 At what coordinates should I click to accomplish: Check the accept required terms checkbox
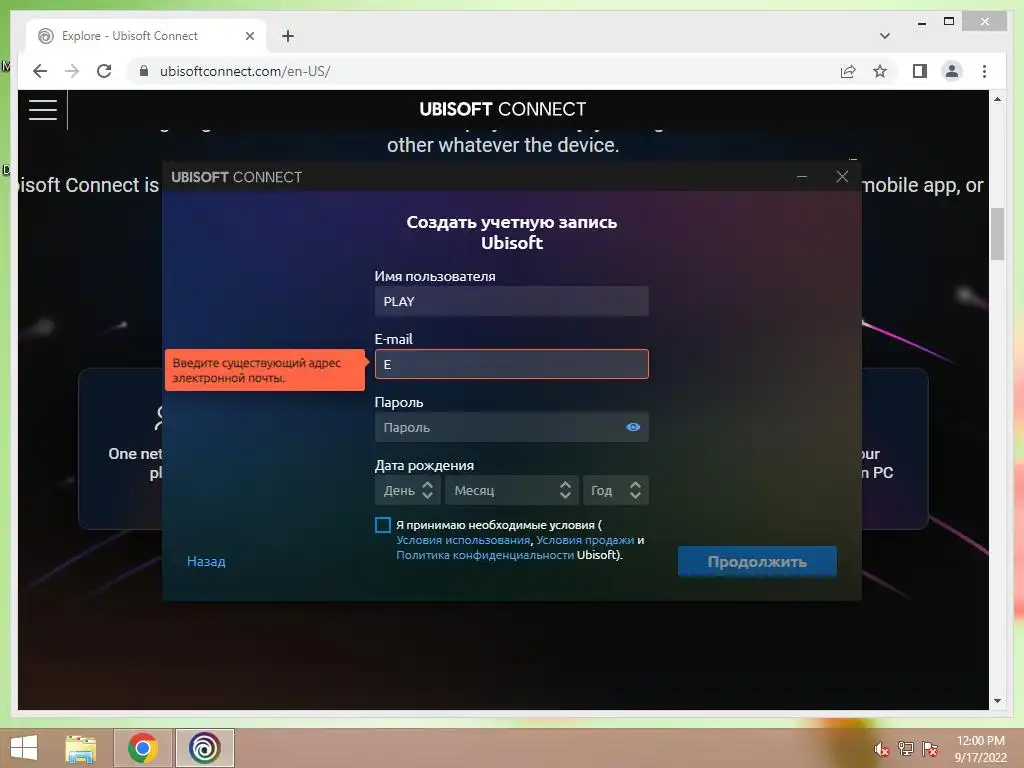(383, 525)
